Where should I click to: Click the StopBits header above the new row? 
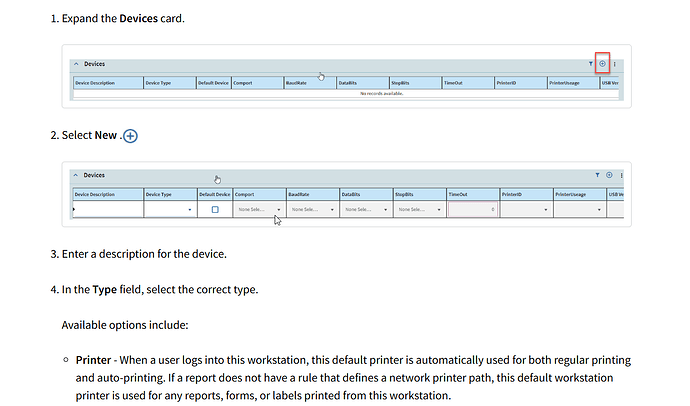click(x=420, y=194)
